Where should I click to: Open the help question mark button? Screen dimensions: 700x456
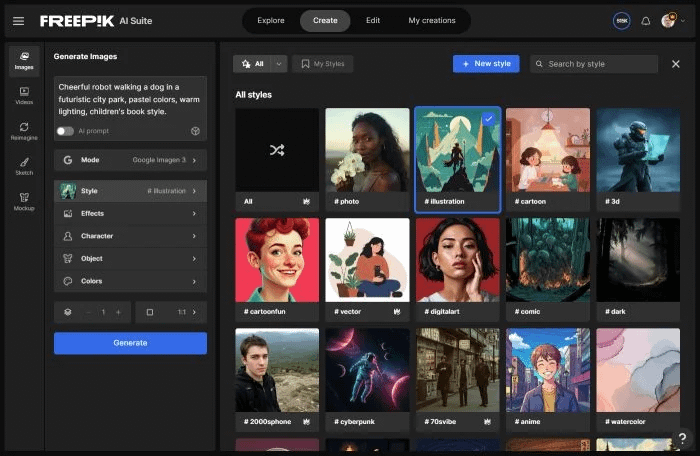point(682,438)
